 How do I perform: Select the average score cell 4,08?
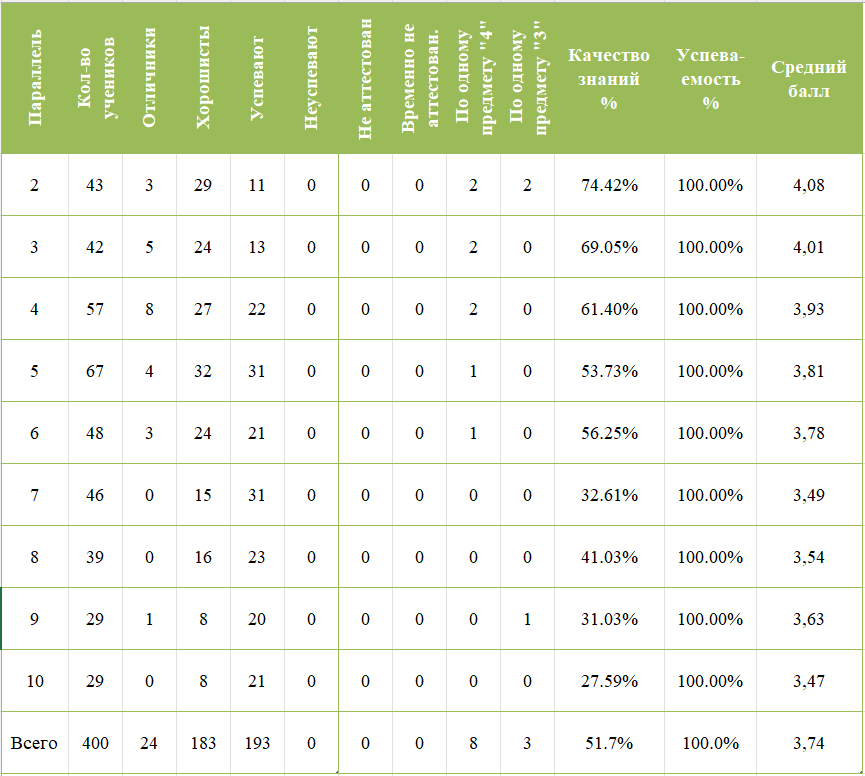808,185
